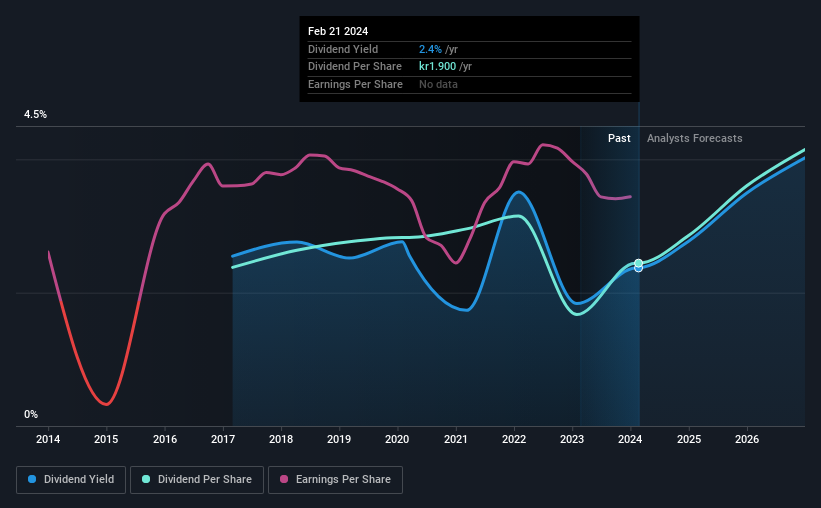
Task: Click the 4.5% y-axis label
Action: 35,114
